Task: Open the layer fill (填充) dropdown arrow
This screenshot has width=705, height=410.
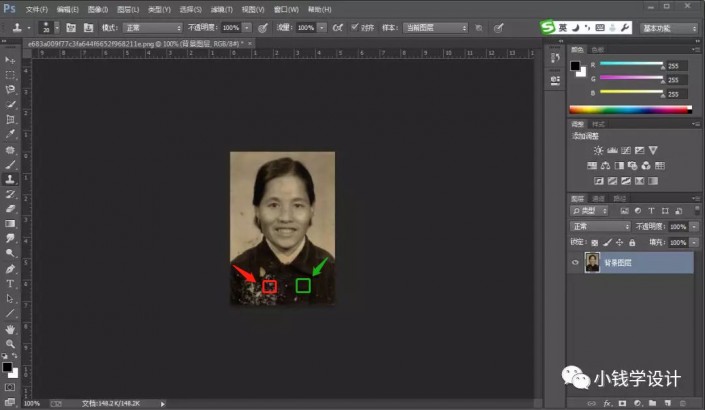Action: point(695,243)
